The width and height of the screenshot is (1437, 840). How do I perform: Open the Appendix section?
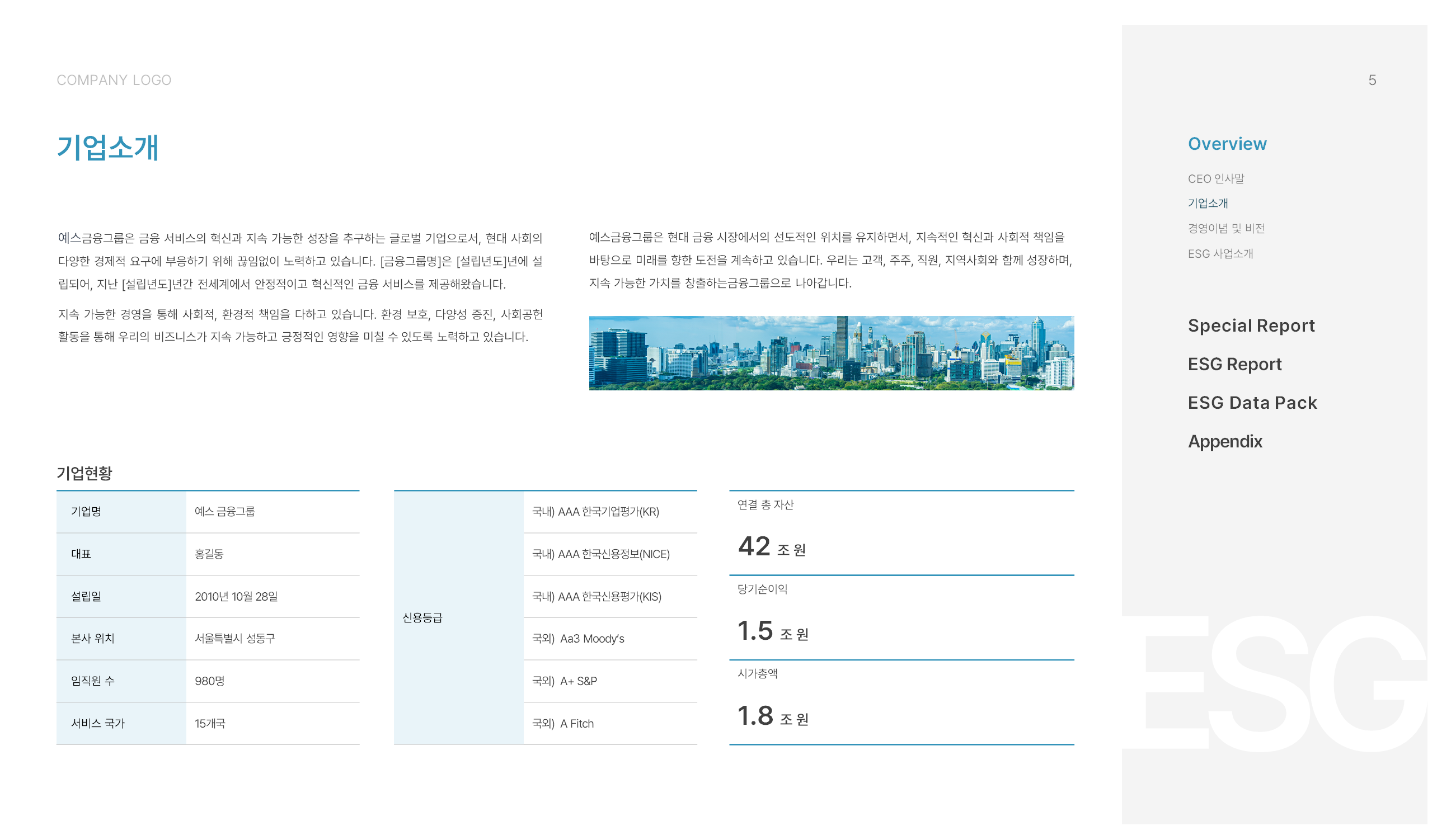1224,441
